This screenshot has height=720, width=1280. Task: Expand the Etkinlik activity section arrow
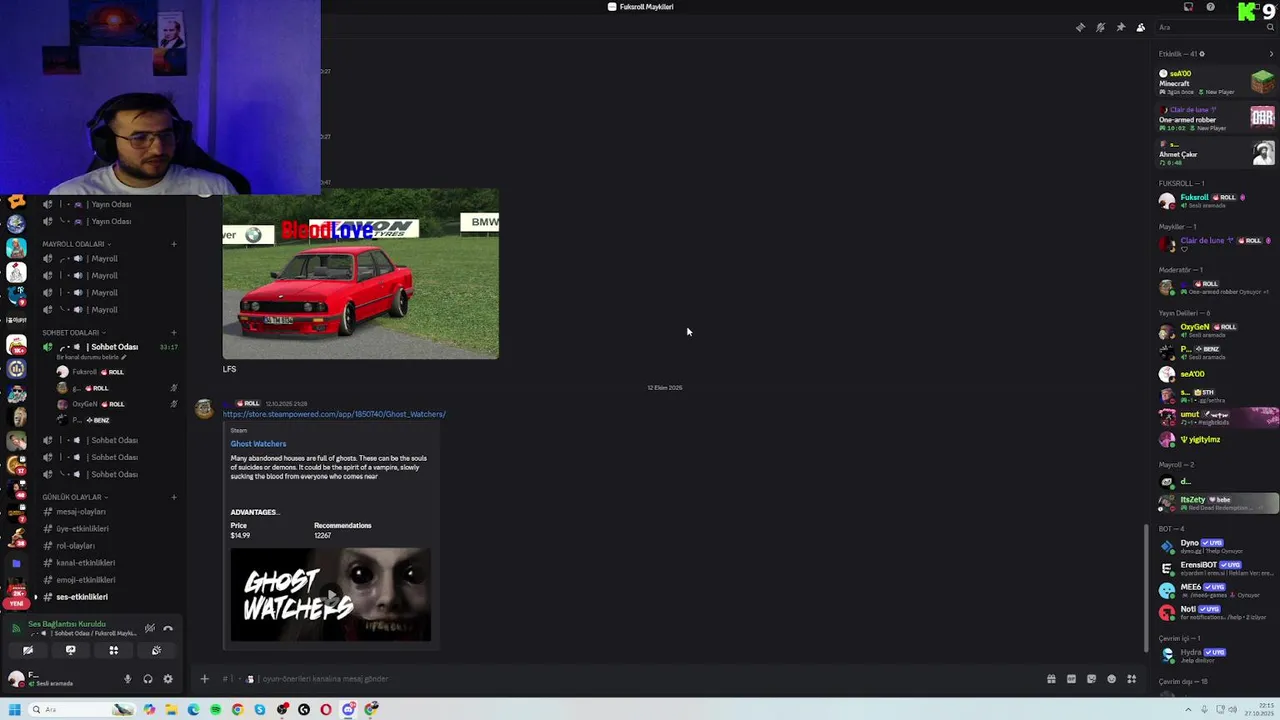click(x=1271, y=54)
